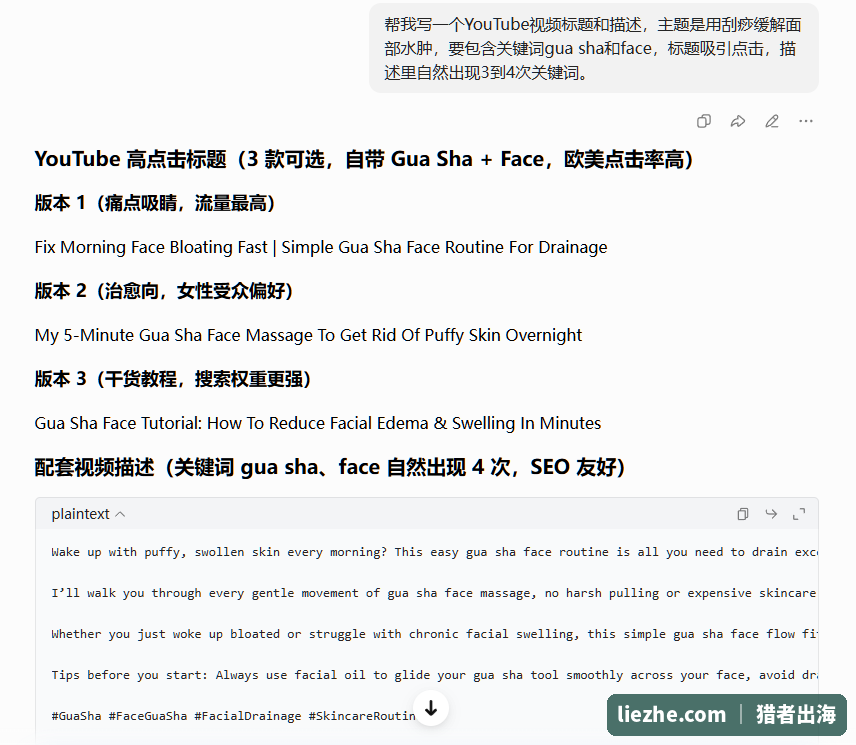Click title 'My 5-Minute Gua Sha Face Massage'
The height and width of the screenshot is (745, 856).
308,335
